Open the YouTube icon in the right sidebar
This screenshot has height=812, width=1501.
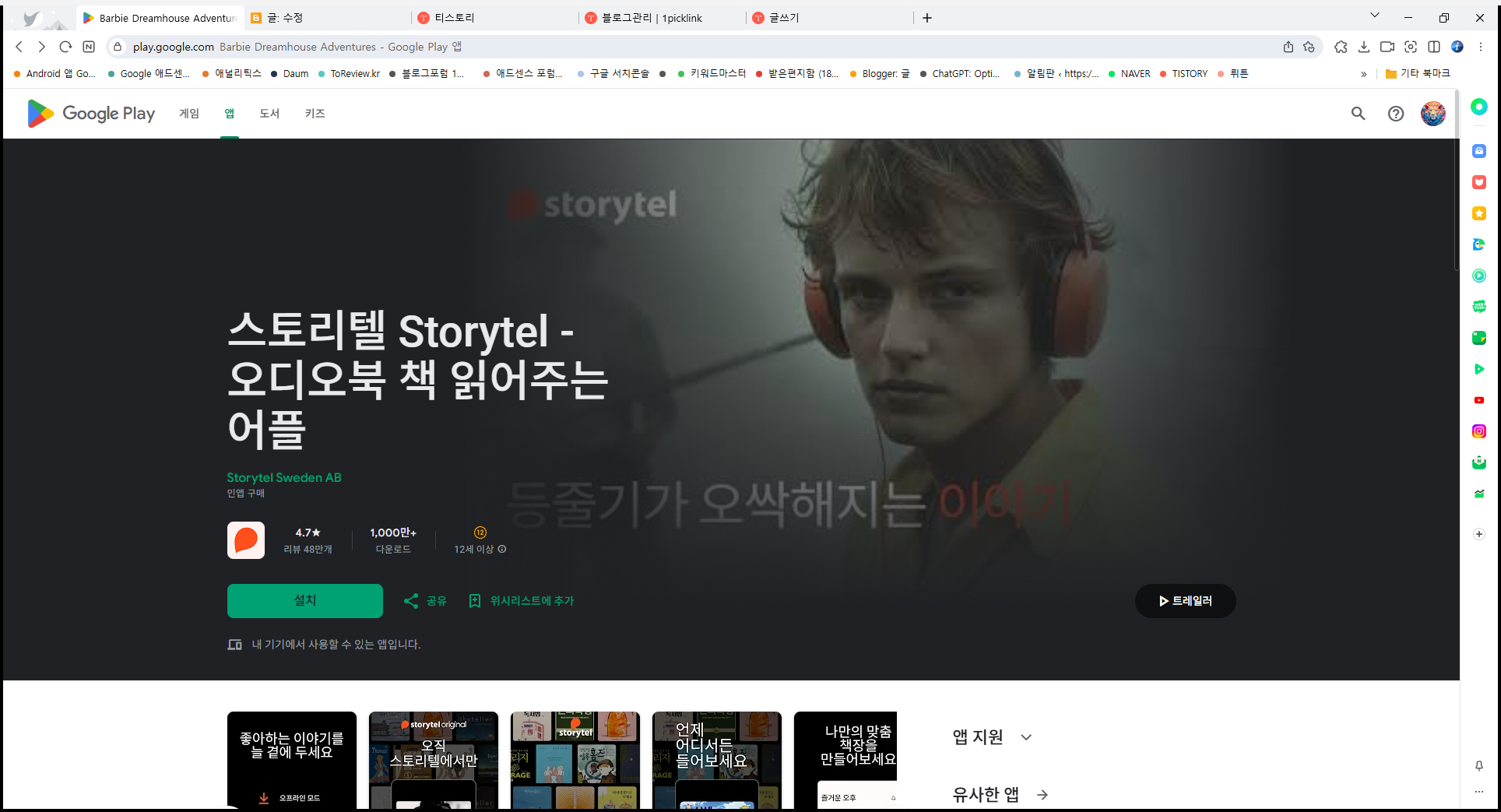[1478, 399]
